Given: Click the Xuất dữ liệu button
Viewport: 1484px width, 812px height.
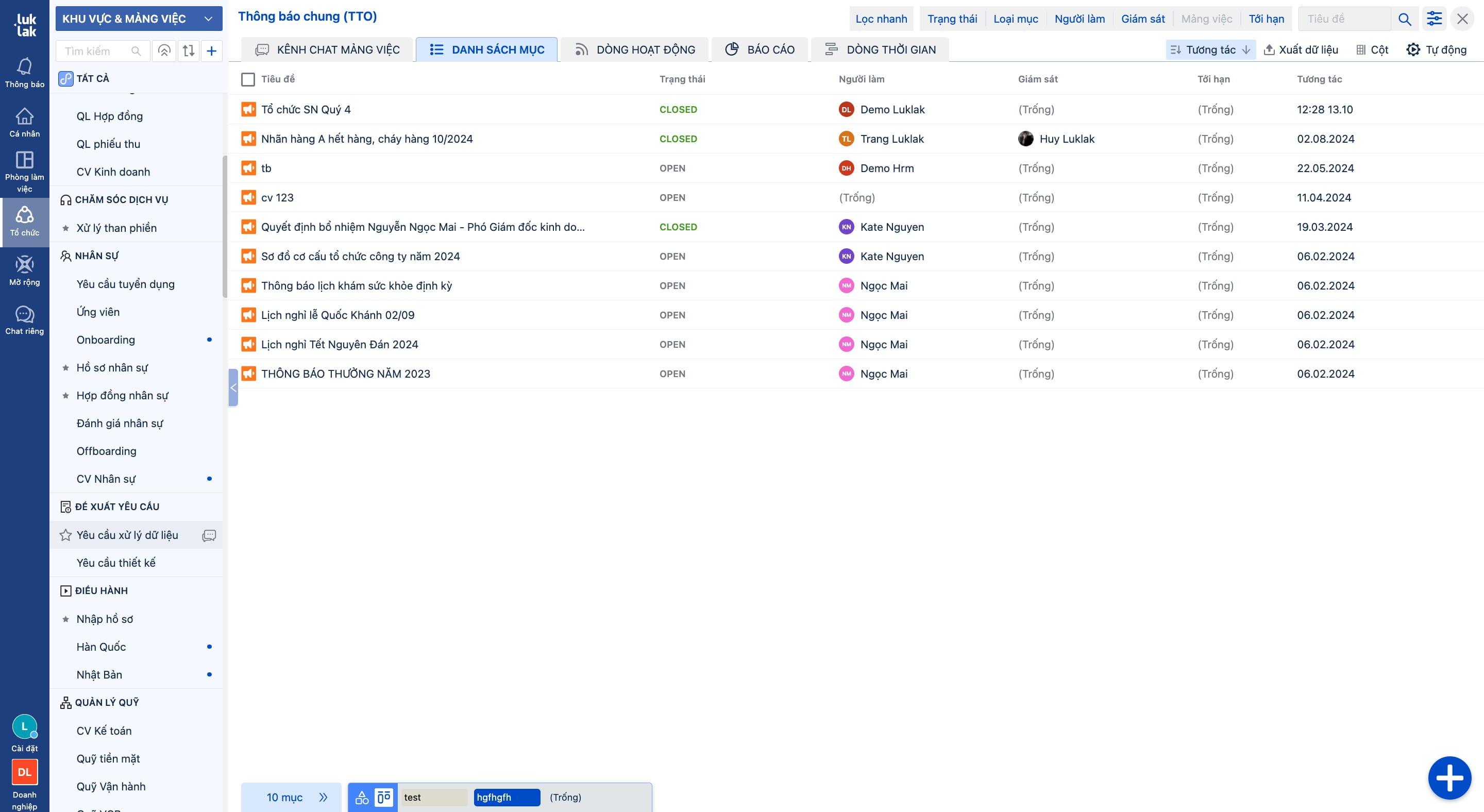Looking at the screenshot, I should [1301, 49].
